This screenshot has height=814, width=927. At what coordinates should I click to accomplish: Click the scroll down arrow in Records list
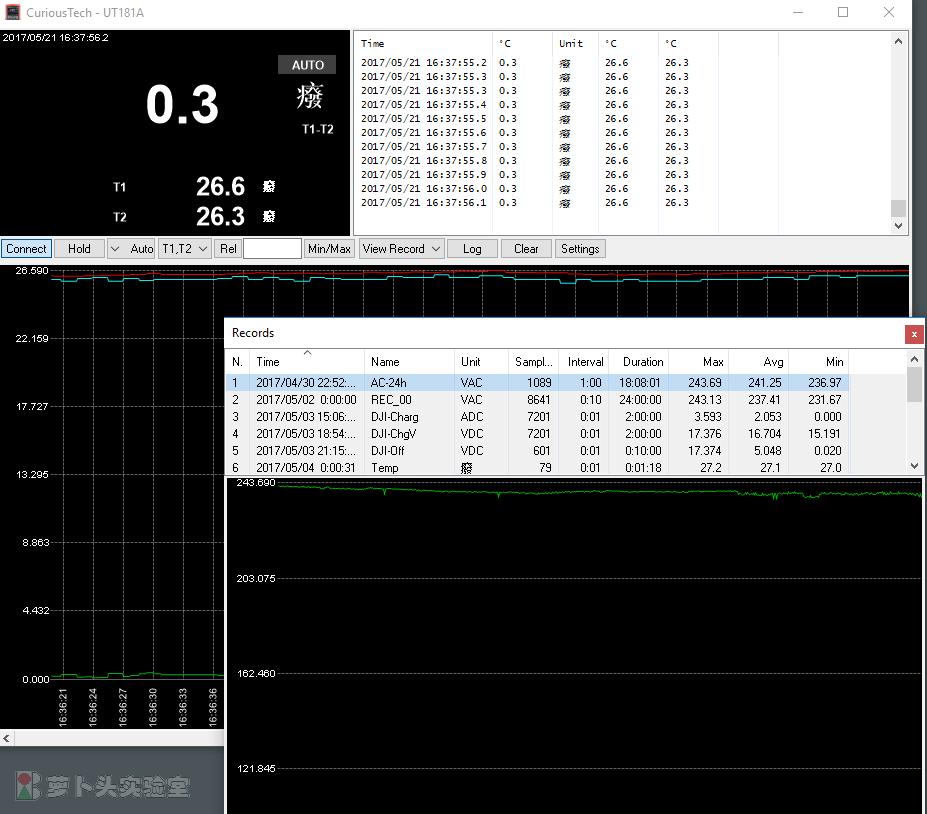[x=914, y=466]
